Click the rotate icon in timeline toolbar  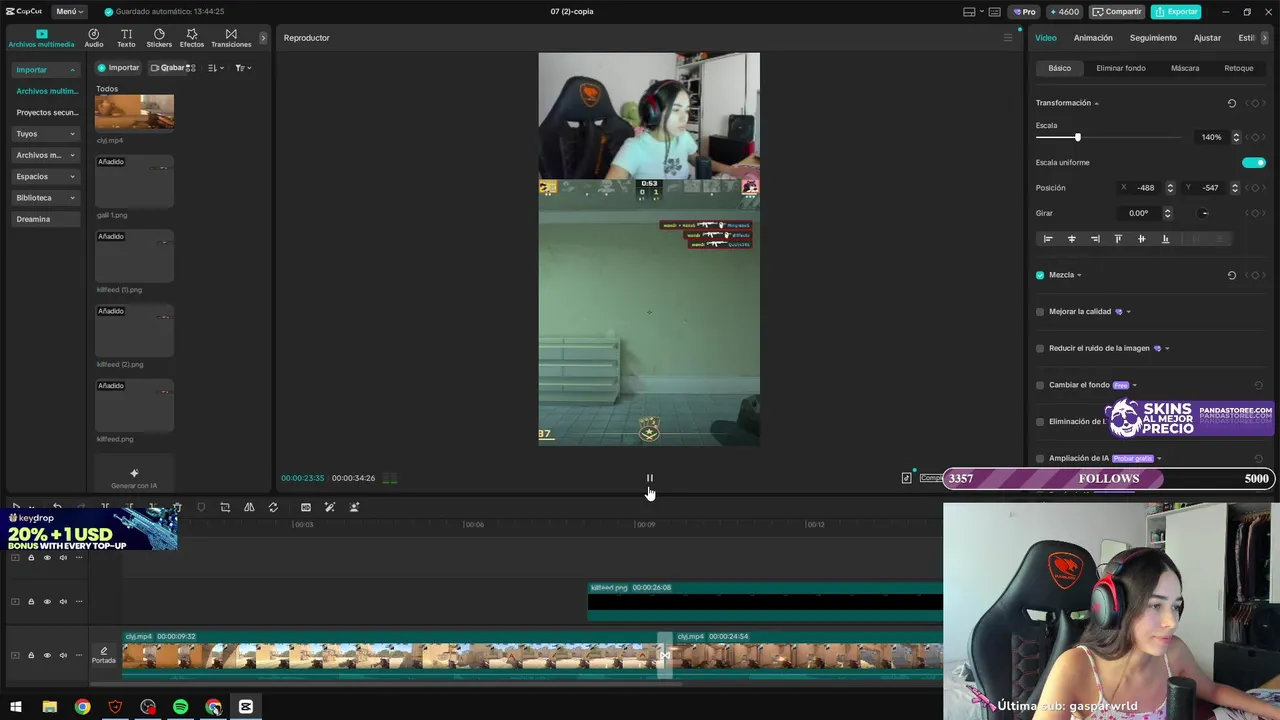tap(273, 507)
